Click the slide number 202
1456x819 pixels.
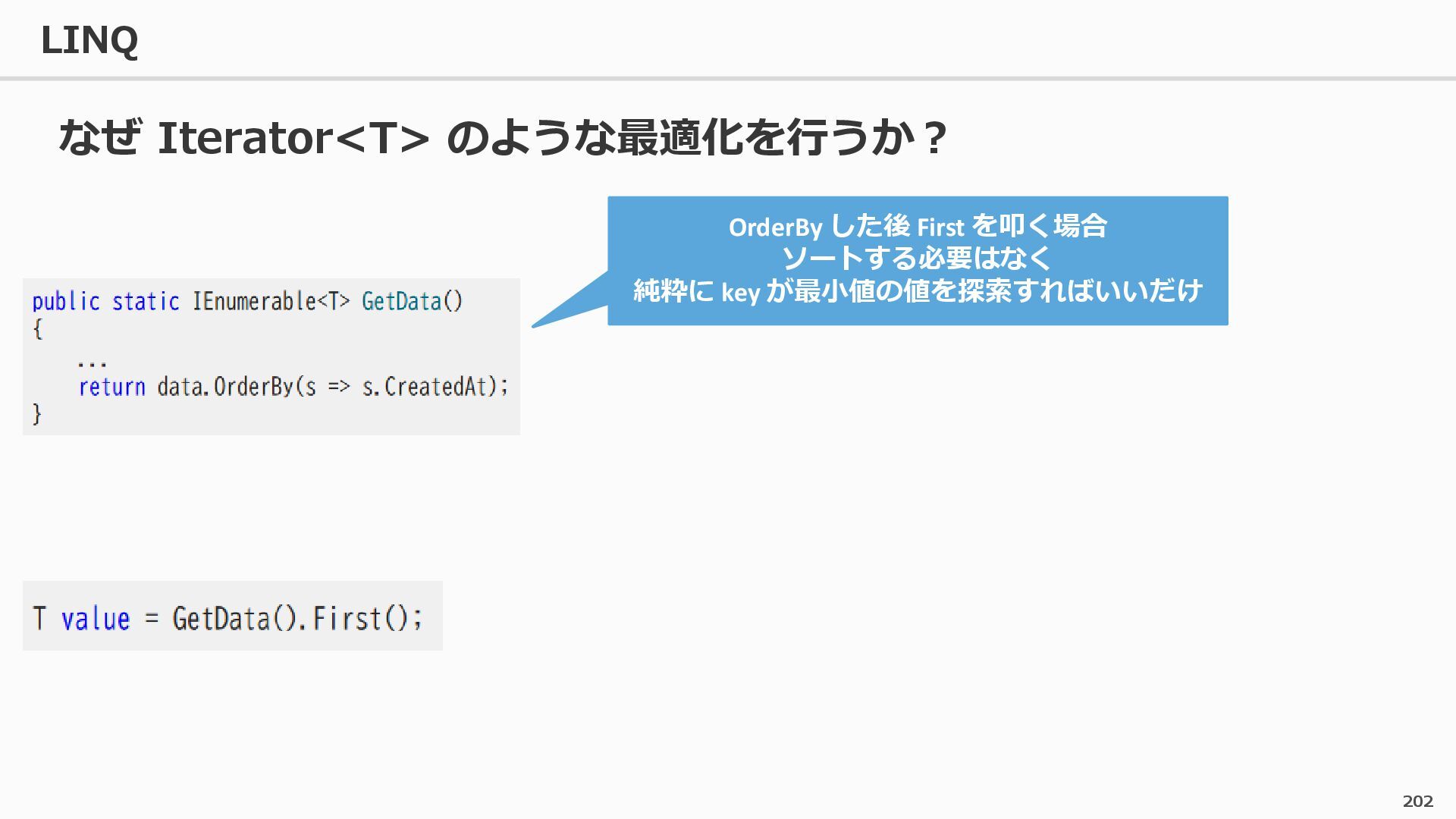point(1417,802)
